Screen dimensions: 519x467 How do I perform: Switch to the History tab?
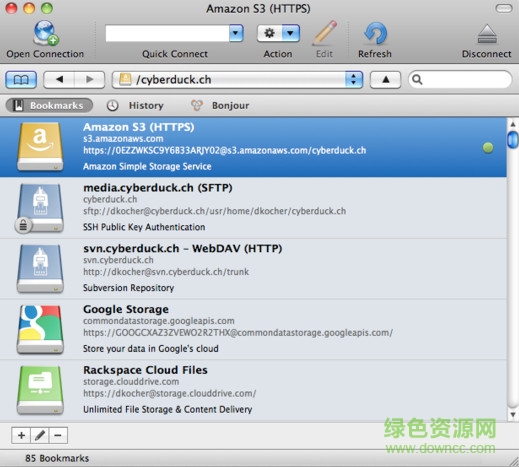[135, 106]
